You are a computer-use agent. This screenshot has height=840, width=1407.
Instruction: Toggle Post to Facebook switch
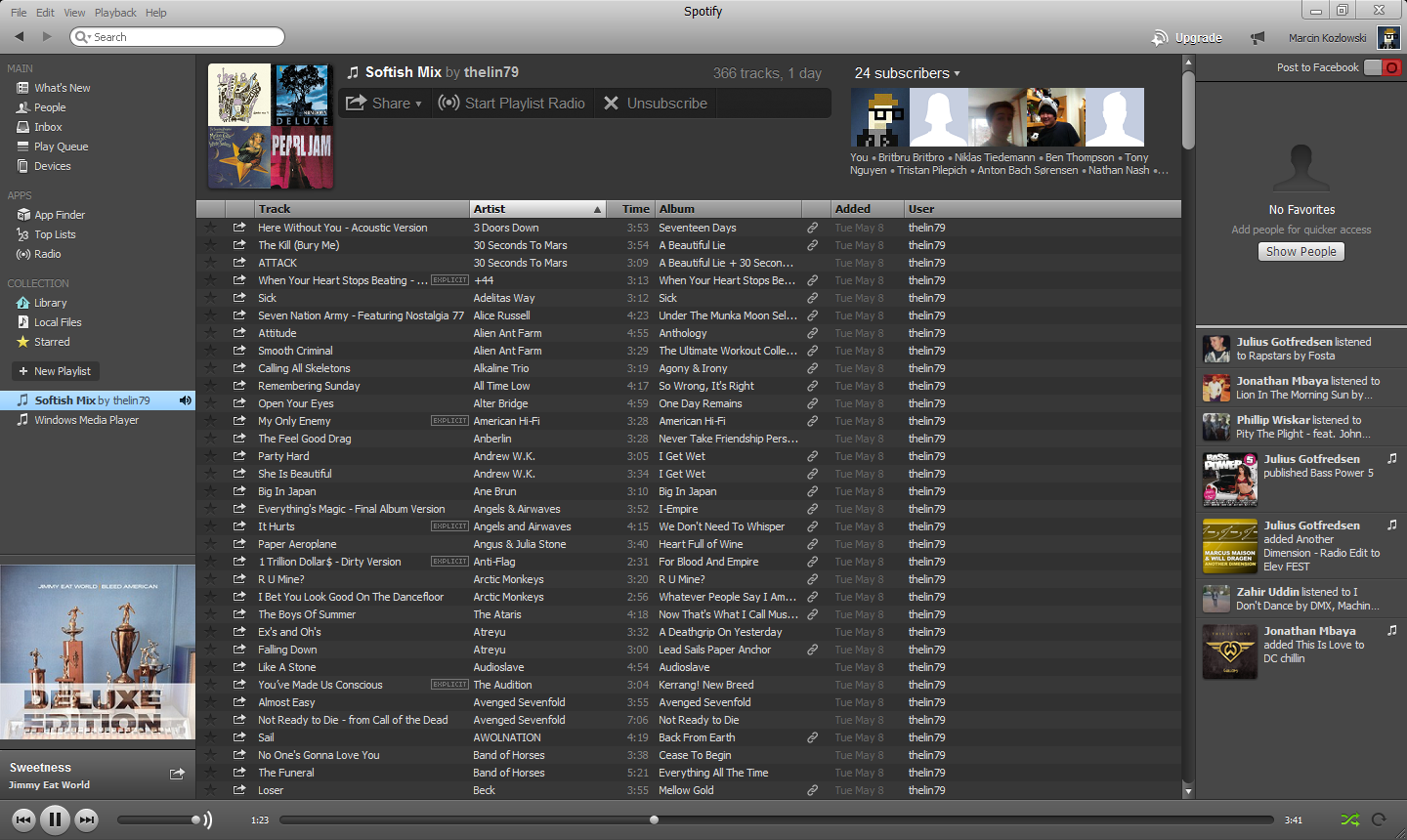click(1383, 67)
